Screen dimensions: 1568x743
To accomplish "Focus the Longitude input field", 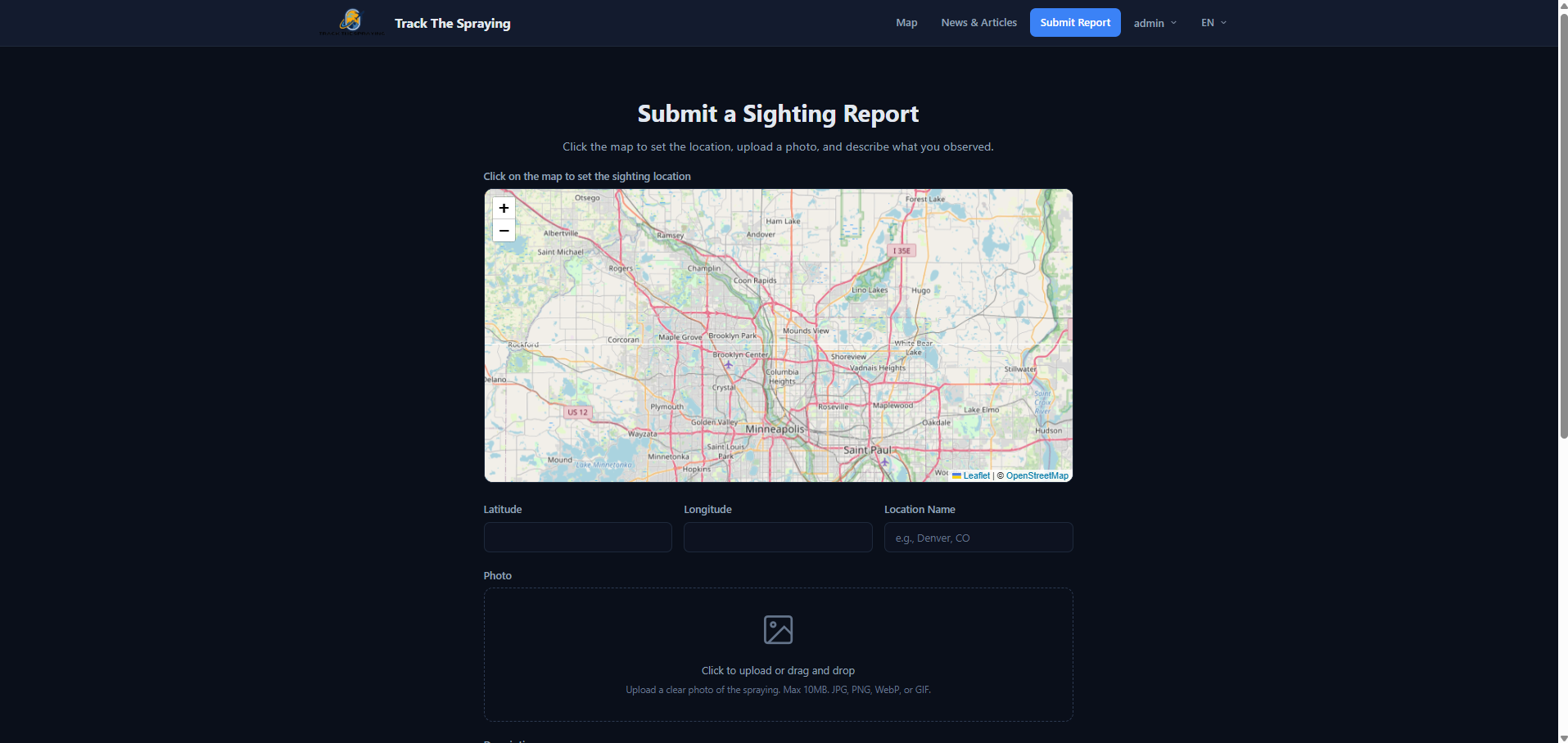I will point(778,538).
